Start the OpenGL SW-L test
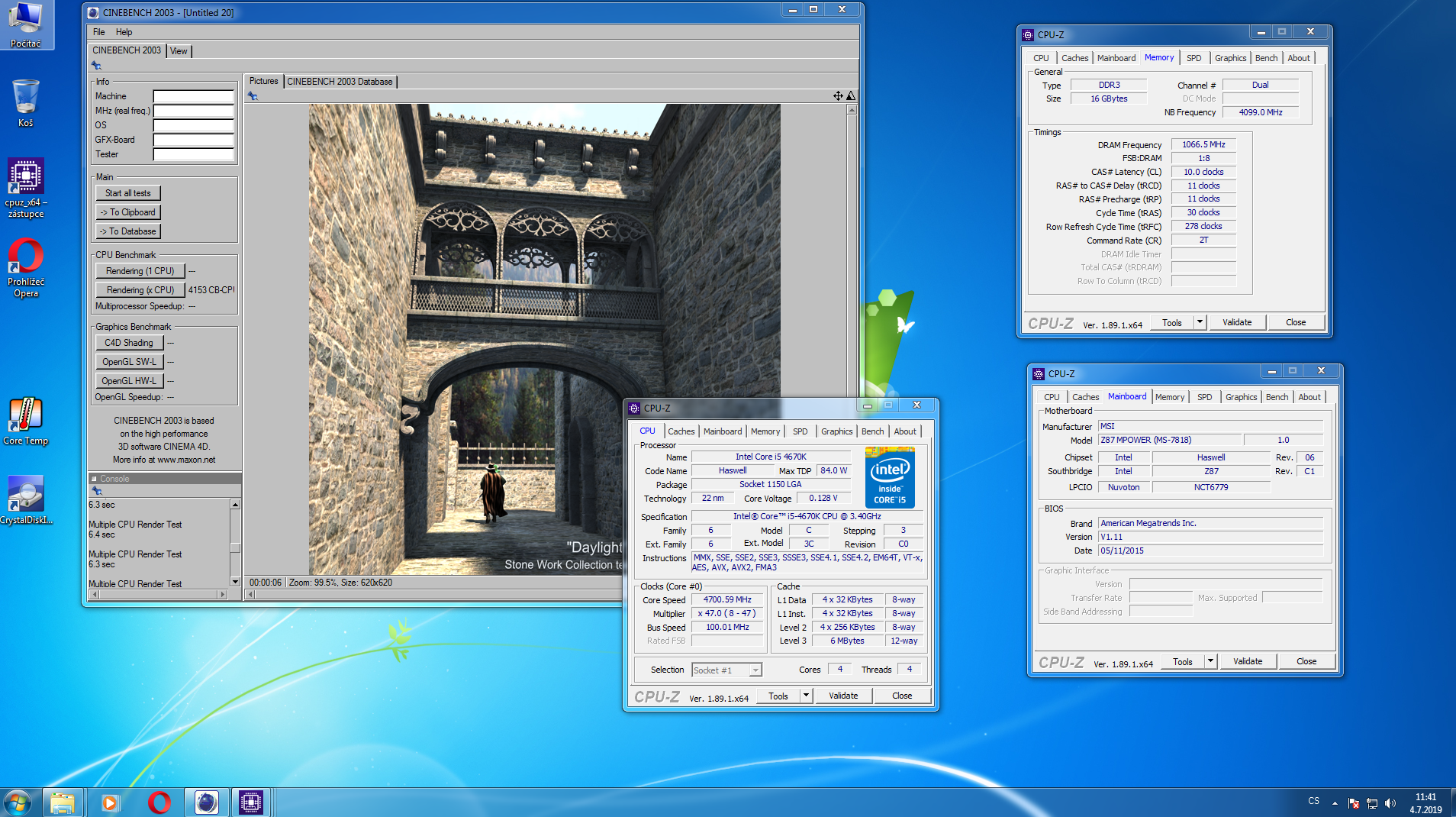 [129, 362]
